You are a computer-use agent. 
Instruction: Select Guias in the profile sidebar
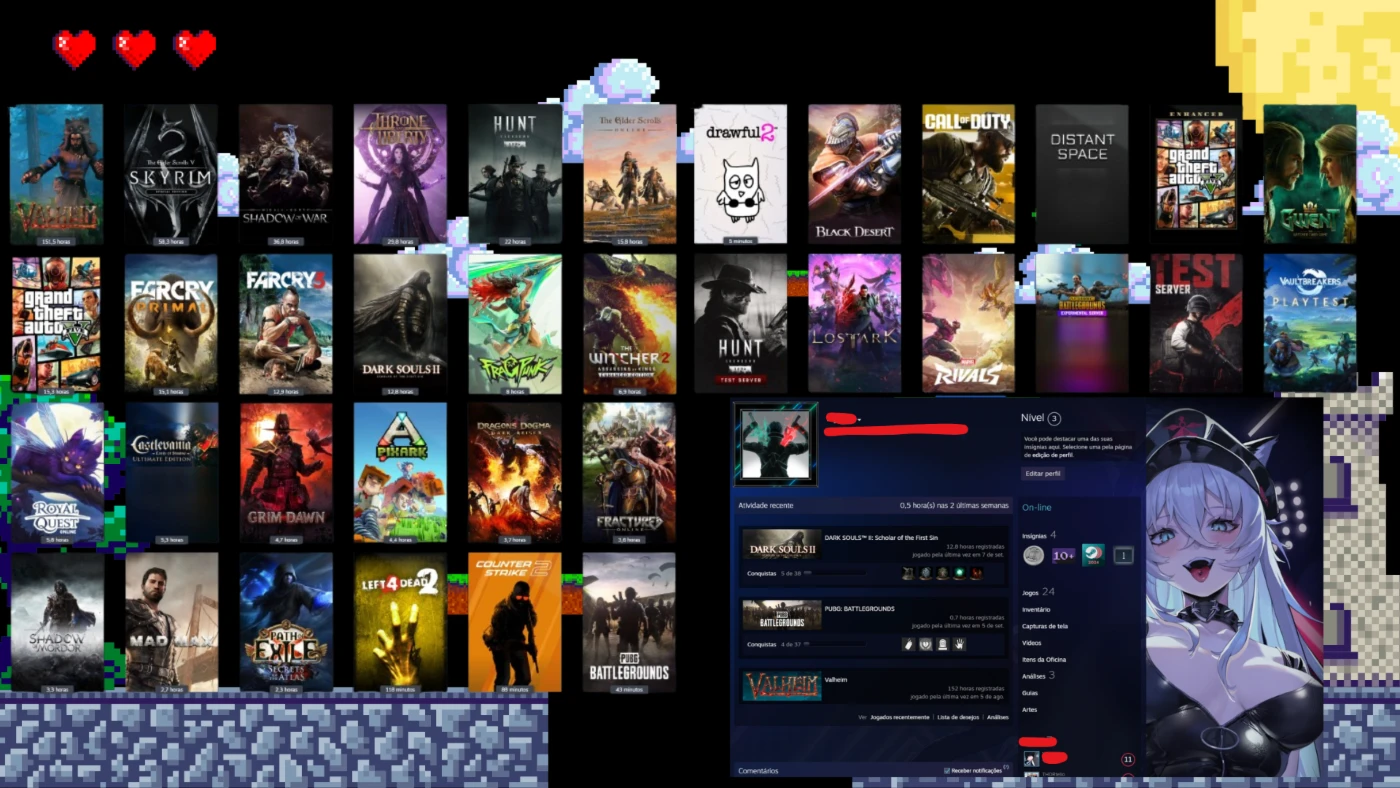point(1030,693)
